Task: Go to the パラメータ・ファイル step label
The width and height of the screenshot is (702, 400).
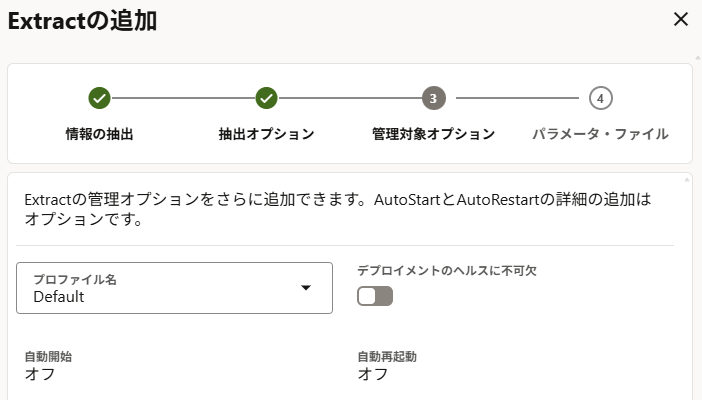Action: click(x=600, y=133)
